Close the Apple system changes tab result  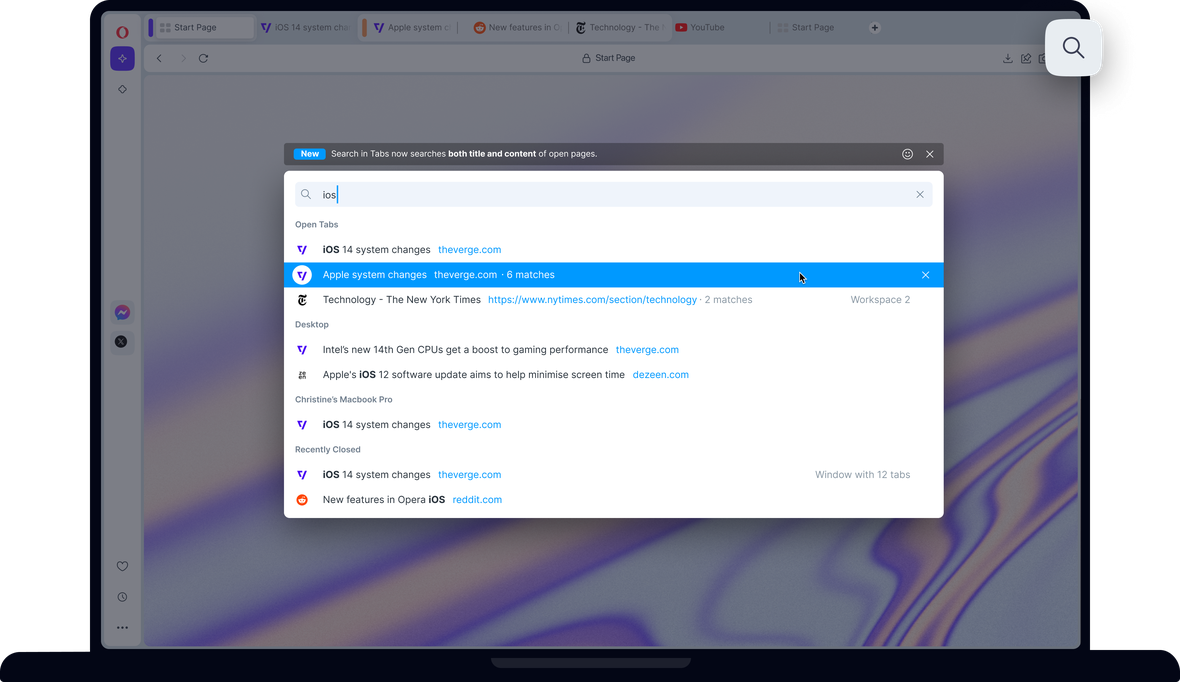coord(926,275)
